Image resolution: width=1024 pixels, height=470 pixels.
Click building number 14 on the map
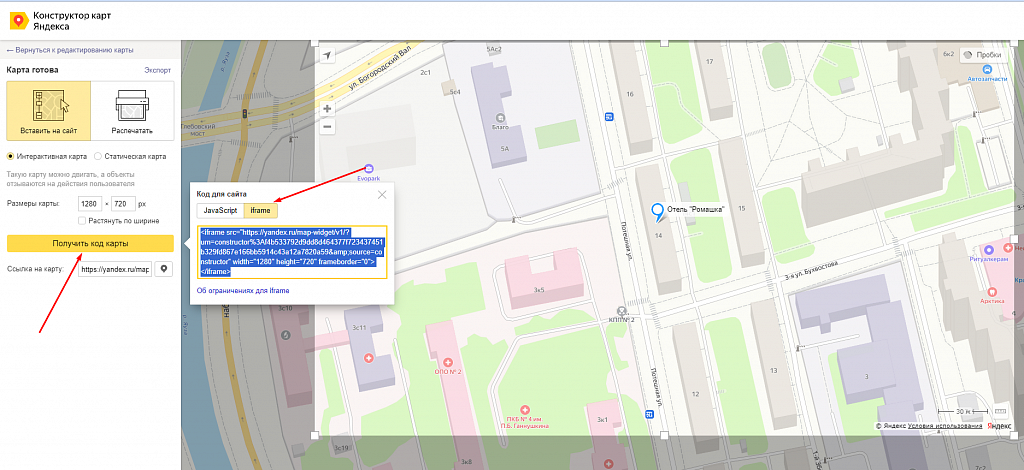pyautogui.click(x=659, y=235)
